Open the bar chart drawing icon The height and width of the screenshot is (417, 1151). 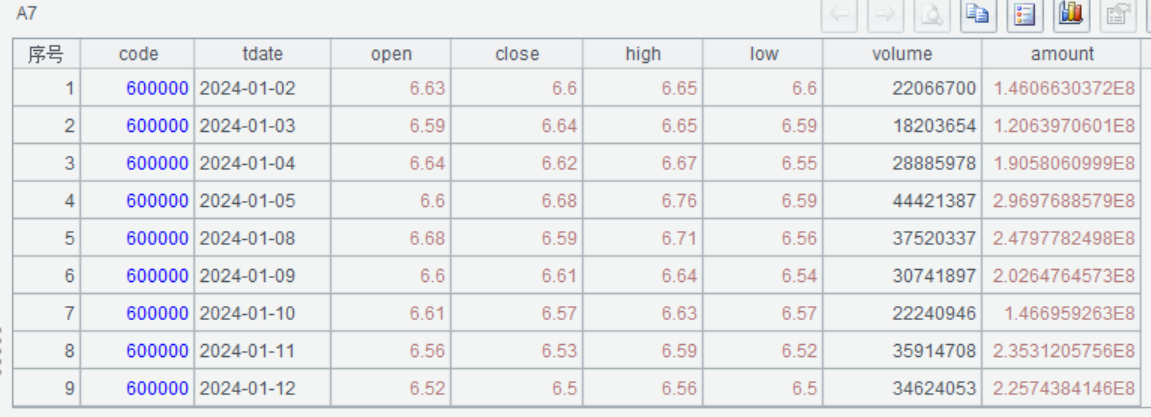click(1071, 15)
